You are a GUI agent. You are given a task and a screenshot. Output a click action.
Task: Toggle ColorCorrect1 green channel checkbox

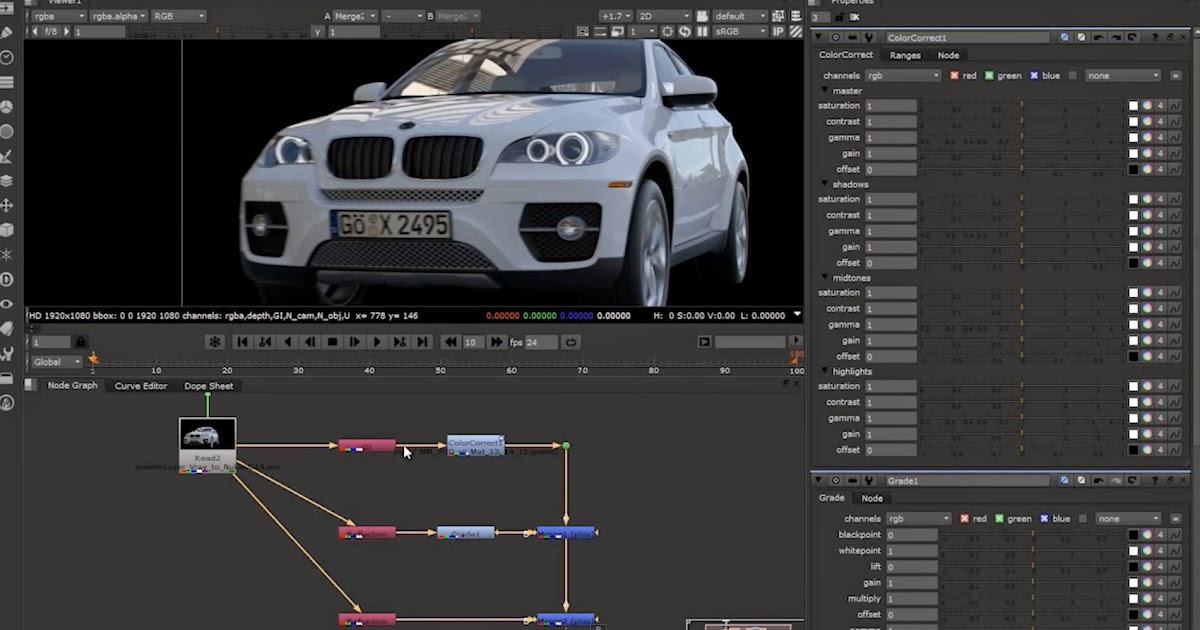pyautogui.click(x=990, y=75)
